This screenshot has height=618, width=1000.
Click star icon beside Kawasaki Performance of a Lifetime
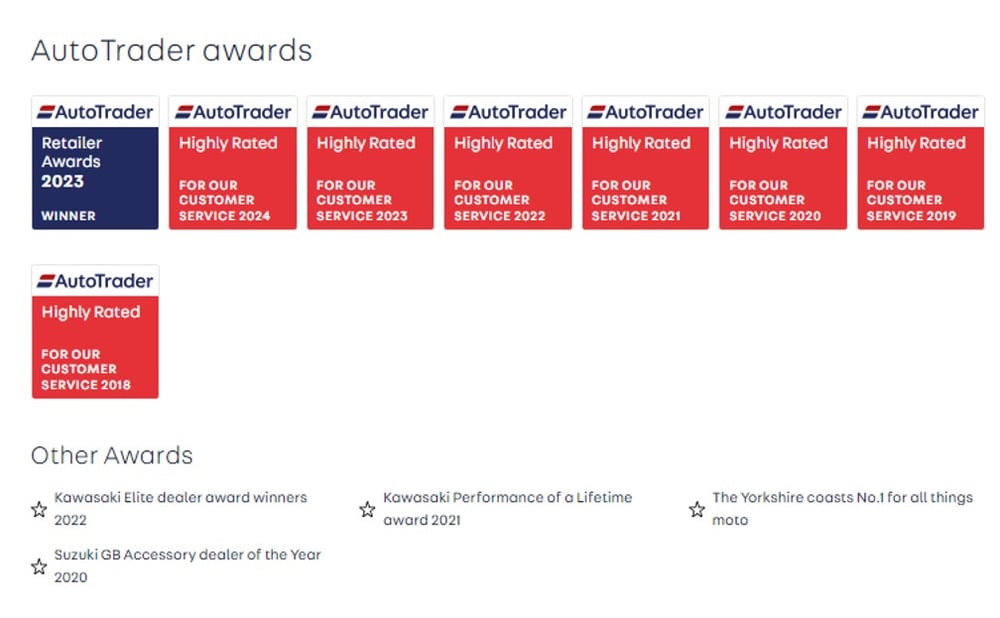[367, 509]
